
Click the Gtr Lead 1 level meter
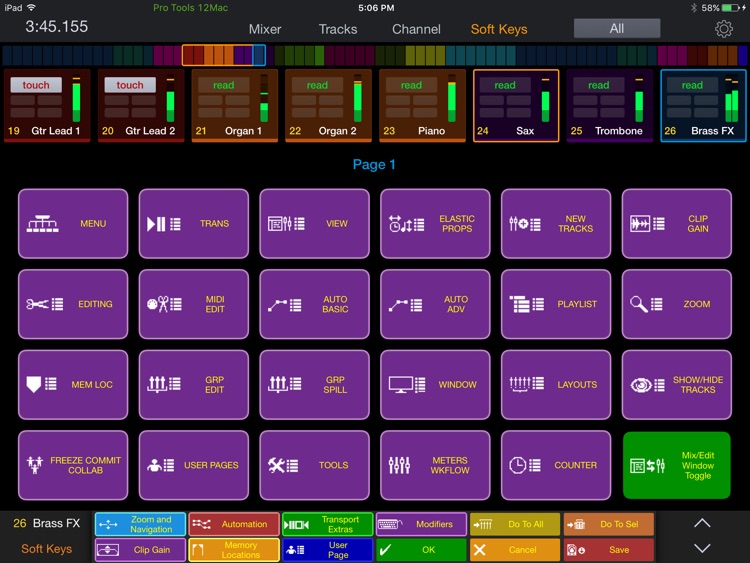pyautogui.click(x=76, y=100)
